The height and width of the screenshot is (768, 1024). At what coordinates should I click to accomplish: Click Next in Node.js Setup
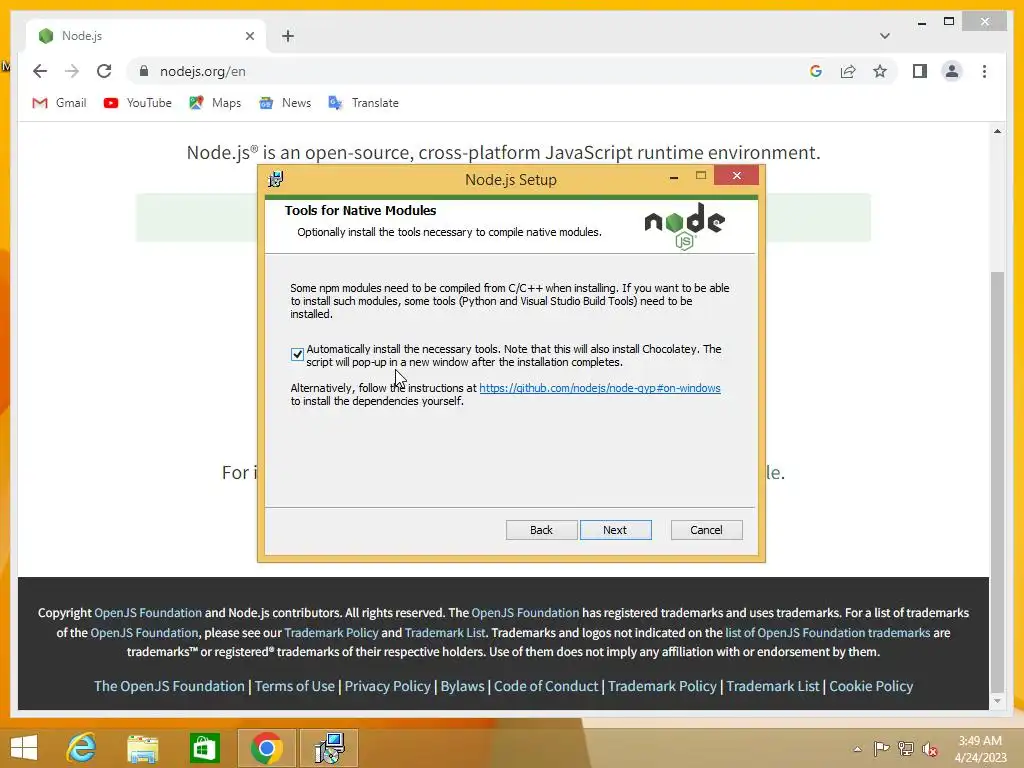click(615, 530)
